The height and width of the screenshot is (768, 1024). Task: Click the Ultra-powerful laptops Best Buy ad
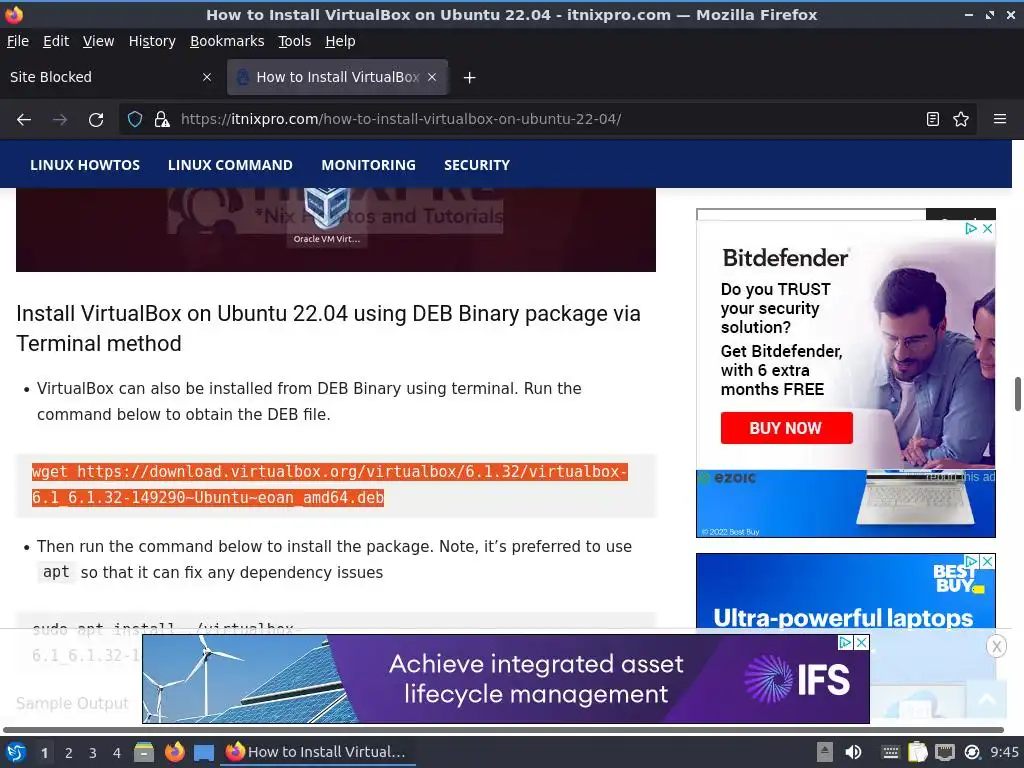[x=846, y=591]
